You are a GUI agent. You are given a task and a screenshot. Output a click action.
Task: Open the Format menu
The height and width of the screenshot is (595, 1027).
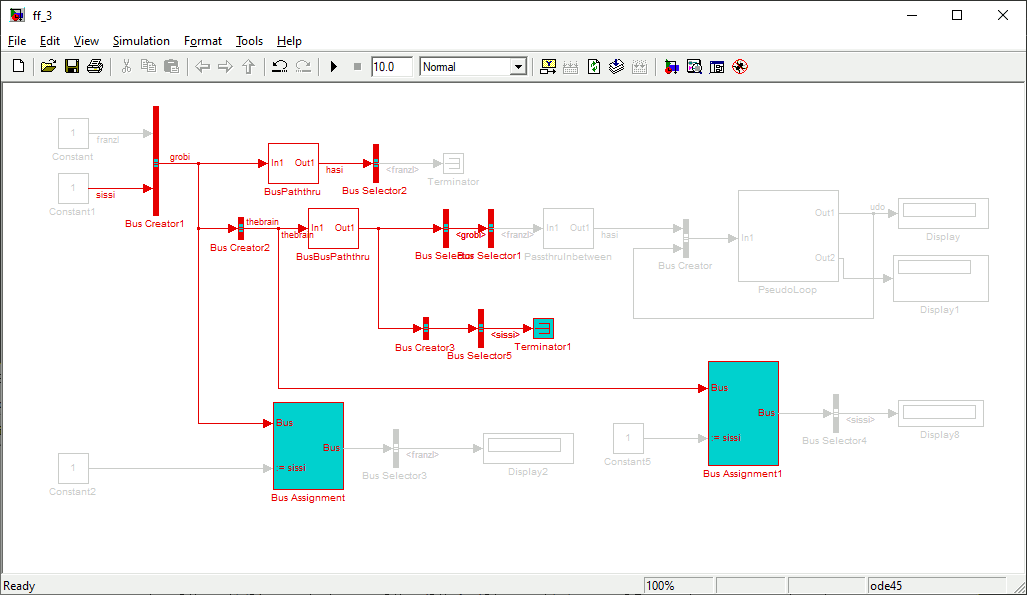[x=203, y=41]
